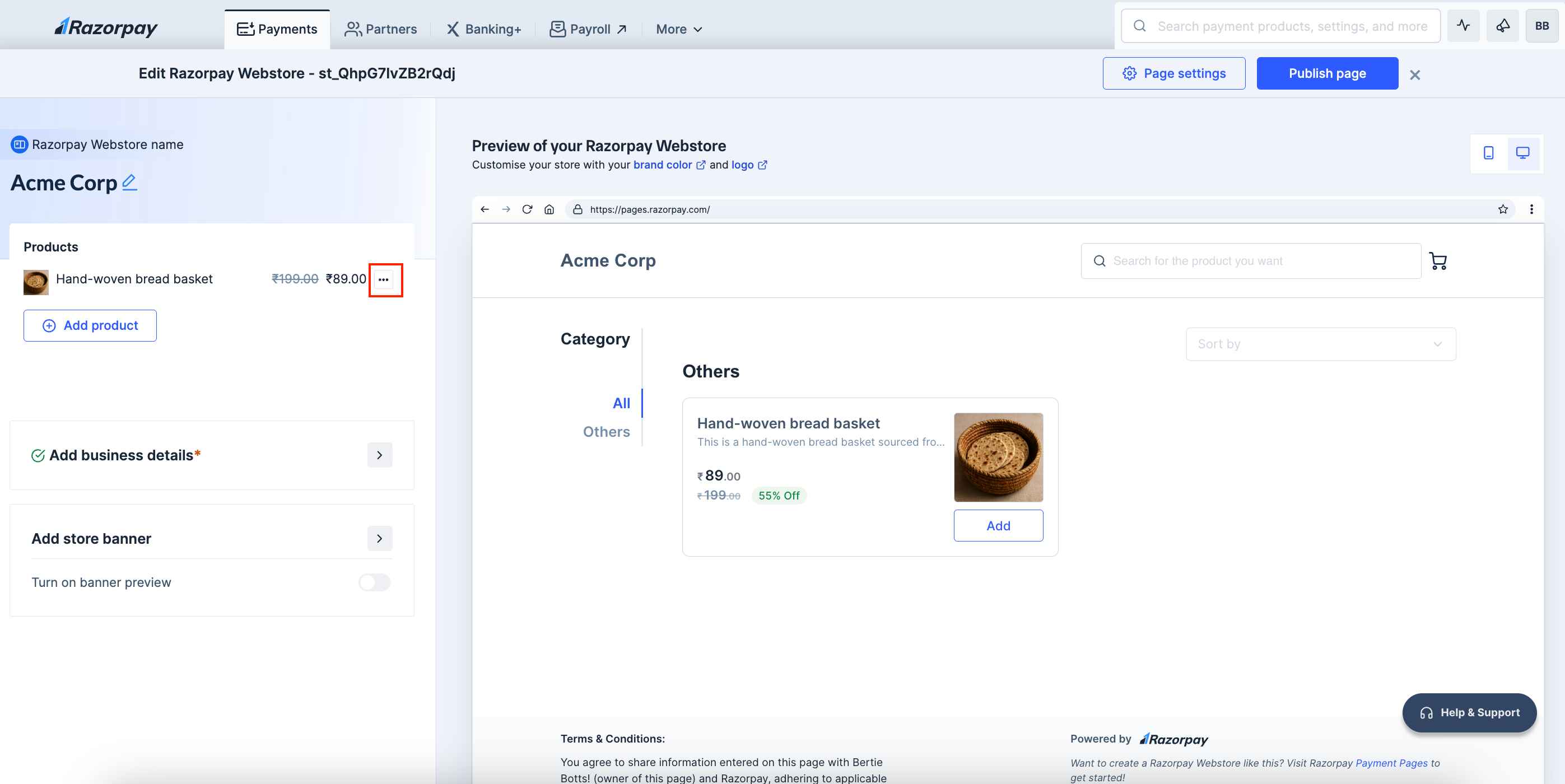The height and width of the screenshot is (784, 1565).
Task: Follow the Payment Pages link in footer
Action: pyautogui.click(x=1391, y=763)
